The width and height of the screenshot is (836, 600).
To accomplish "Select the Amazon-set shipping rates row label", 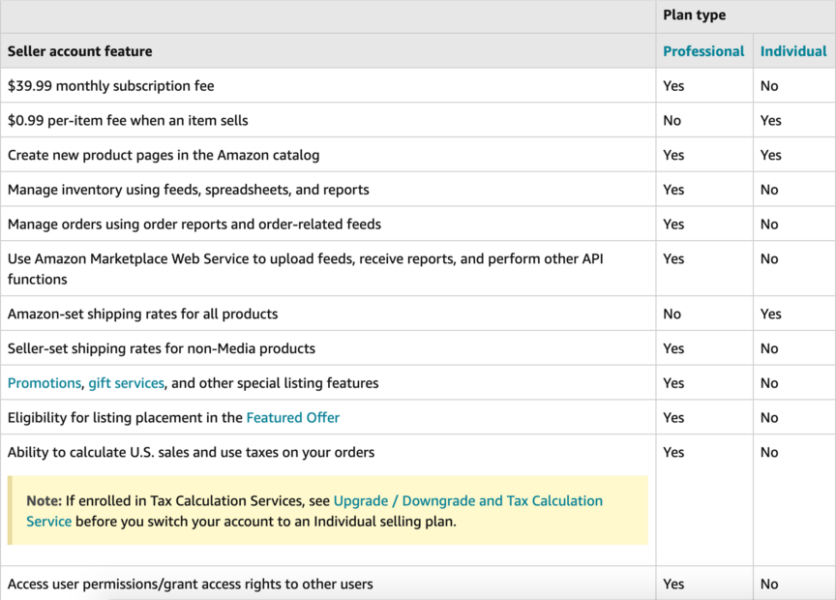I will pos(142,314).
